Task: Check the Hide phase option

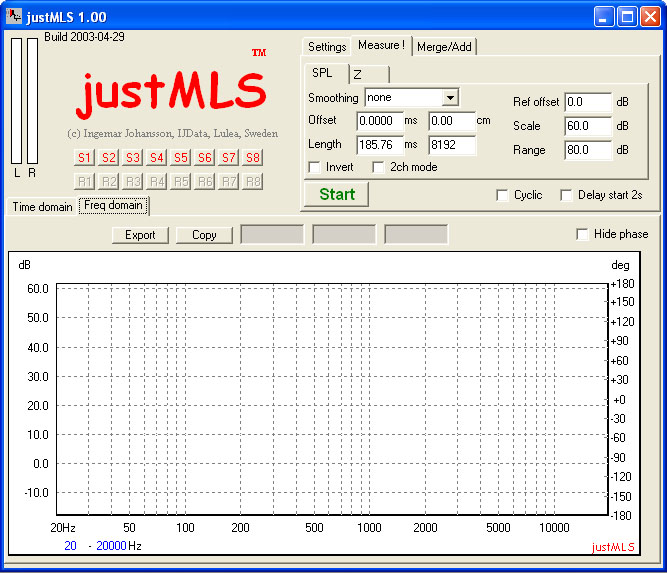Action: pos(582,234)
